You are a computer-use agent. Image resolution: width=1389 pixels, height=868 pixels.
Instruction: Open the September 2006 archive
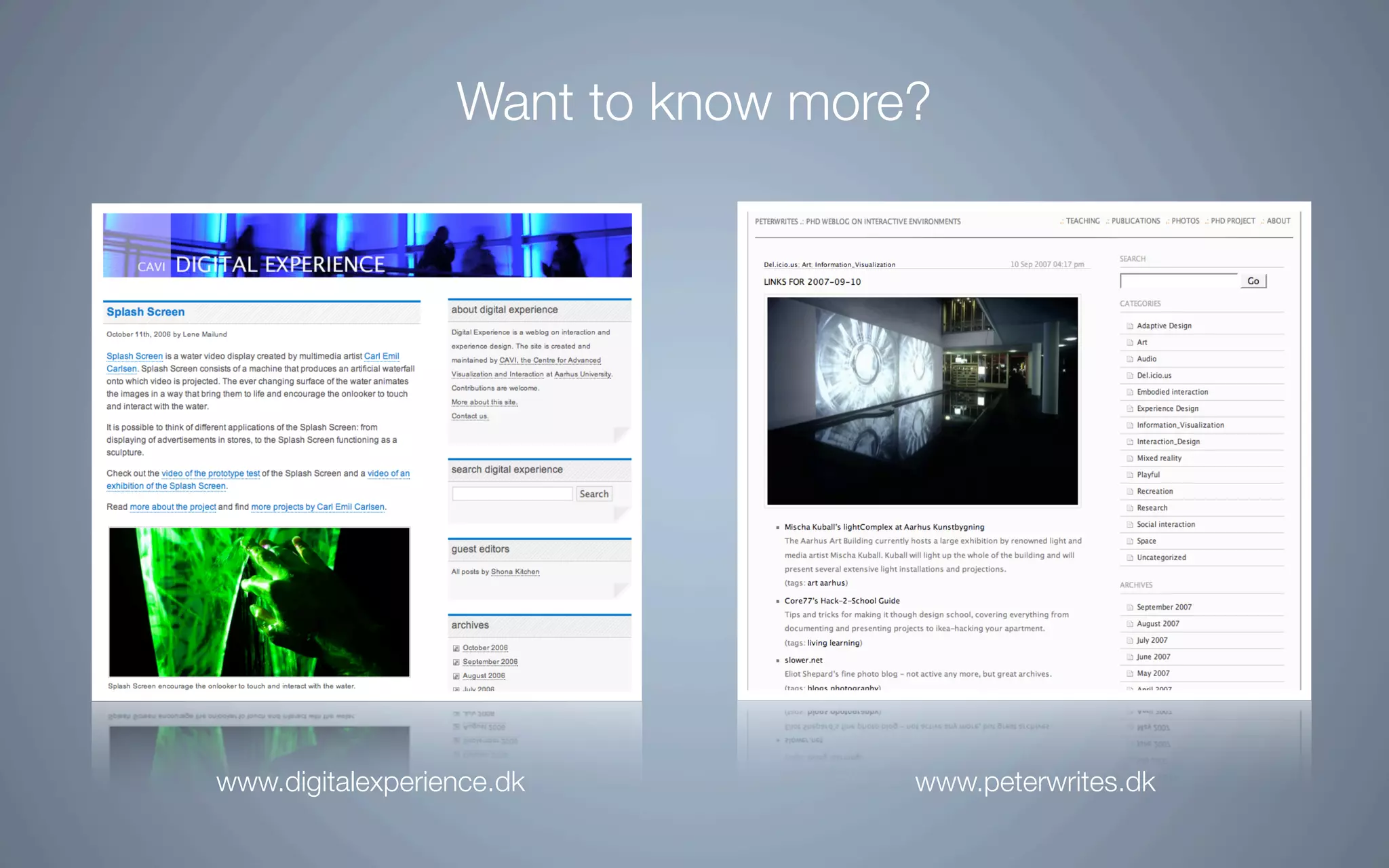(490, 662)
